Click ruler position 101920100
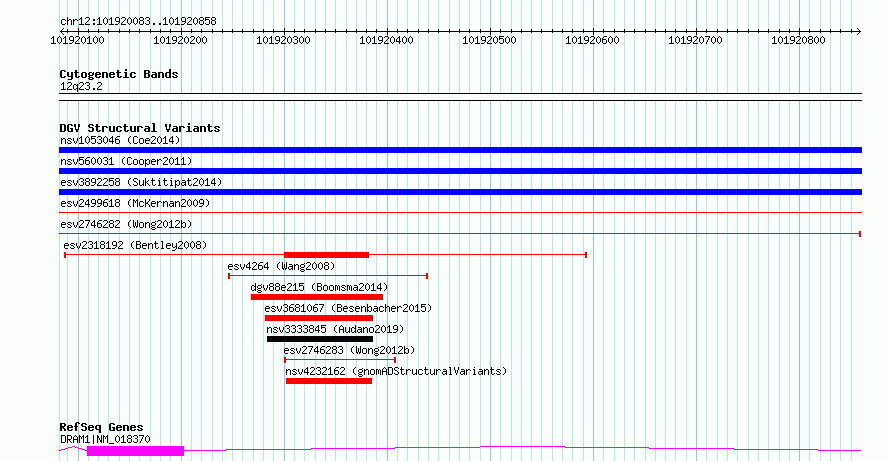Viewport: 890px width, 461px height. click(77, 40)
